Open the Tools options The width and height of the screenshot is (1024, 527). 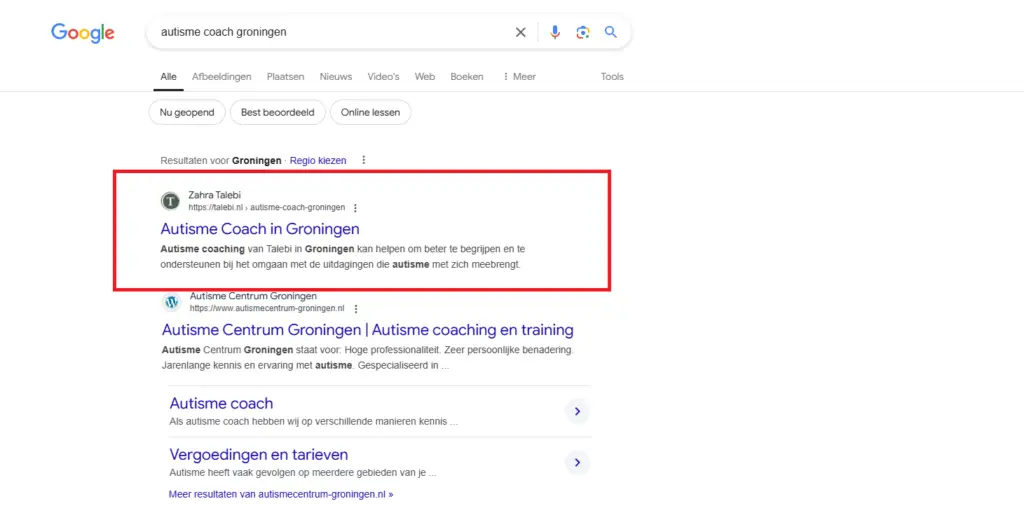(612, 76)
